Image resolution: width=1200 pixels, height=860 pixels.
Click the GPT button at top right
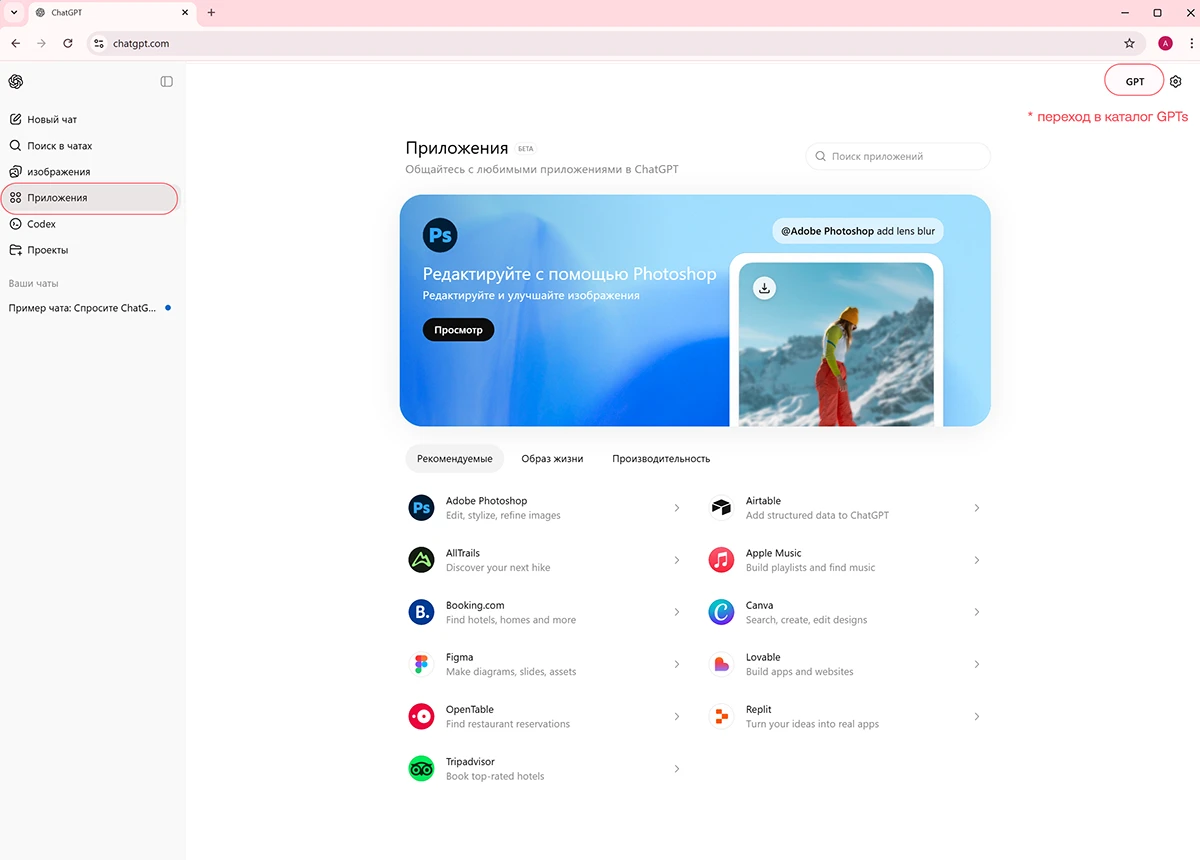tap(1134, 82)
